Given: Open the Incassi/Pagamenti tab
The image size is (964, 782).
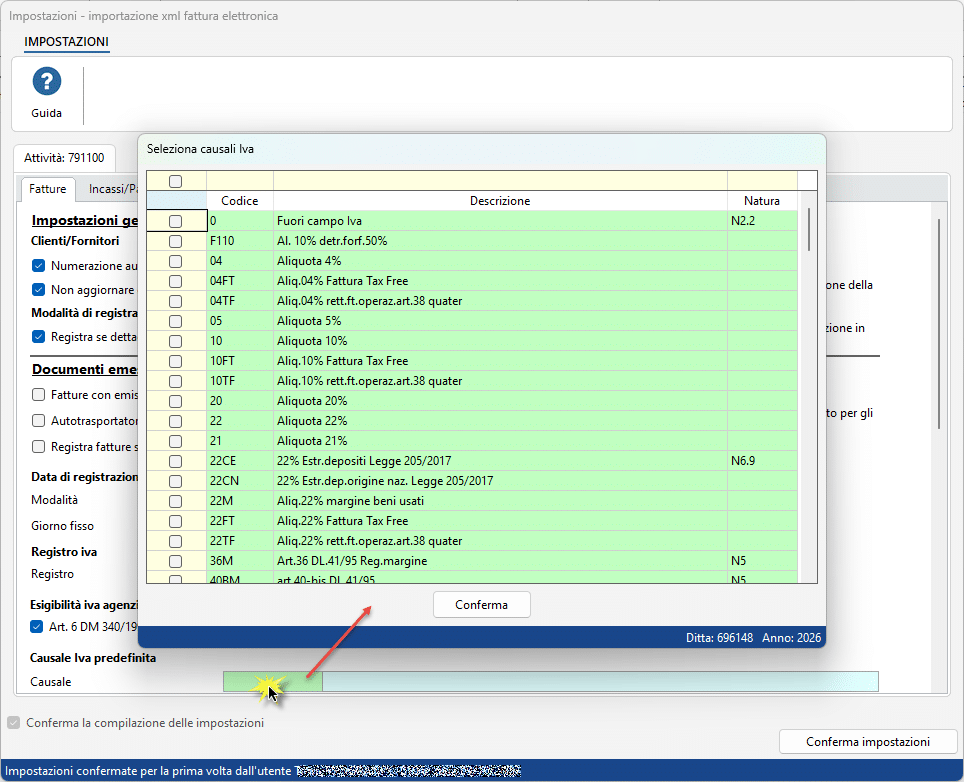Looking at the screenshot, I should [x=113, y=189].
